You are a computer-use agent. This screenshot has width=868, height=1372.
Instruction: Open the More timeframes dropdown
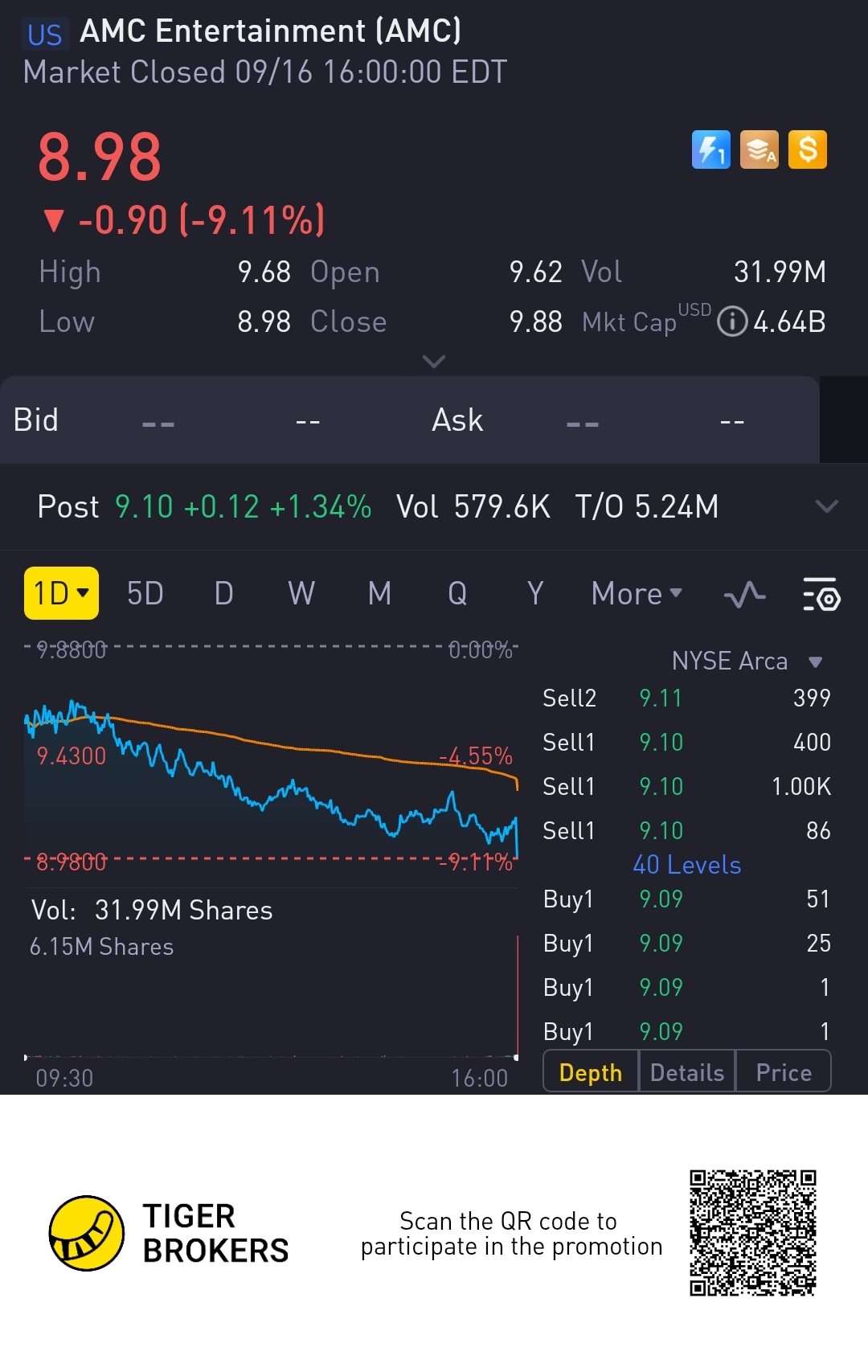(637, 594)
